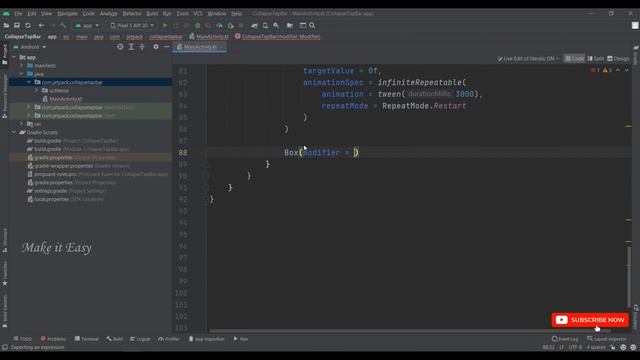Open the Navigate menu
640x360 pixels.
[67, 13]
